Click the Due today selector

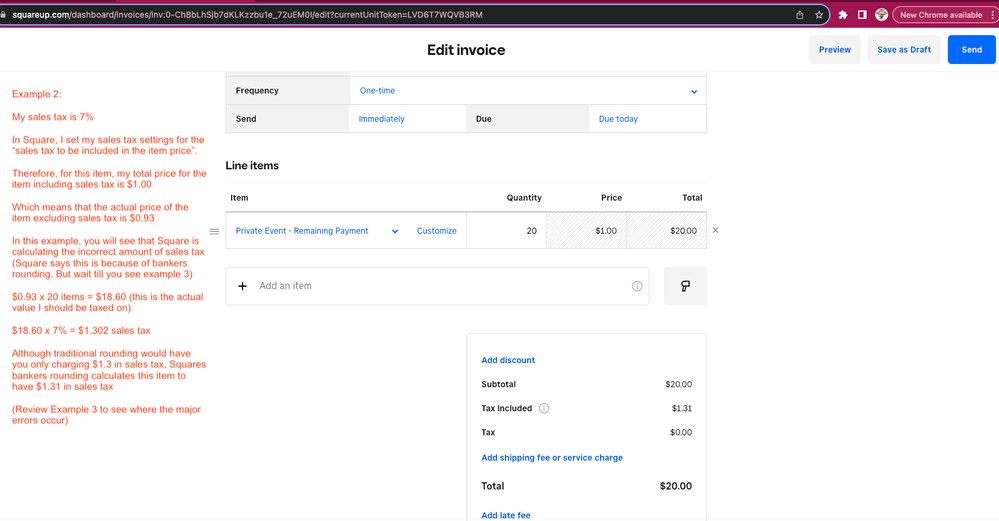618,119
